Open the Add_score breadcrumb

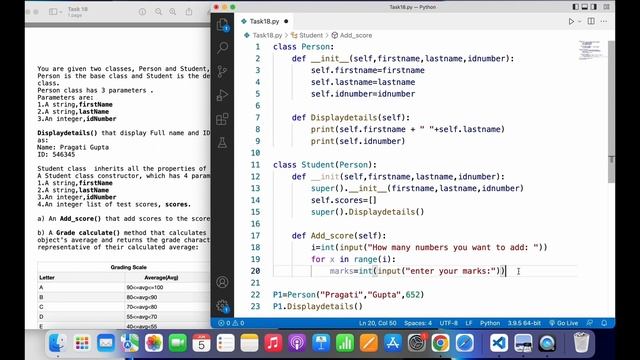[352, 36]
